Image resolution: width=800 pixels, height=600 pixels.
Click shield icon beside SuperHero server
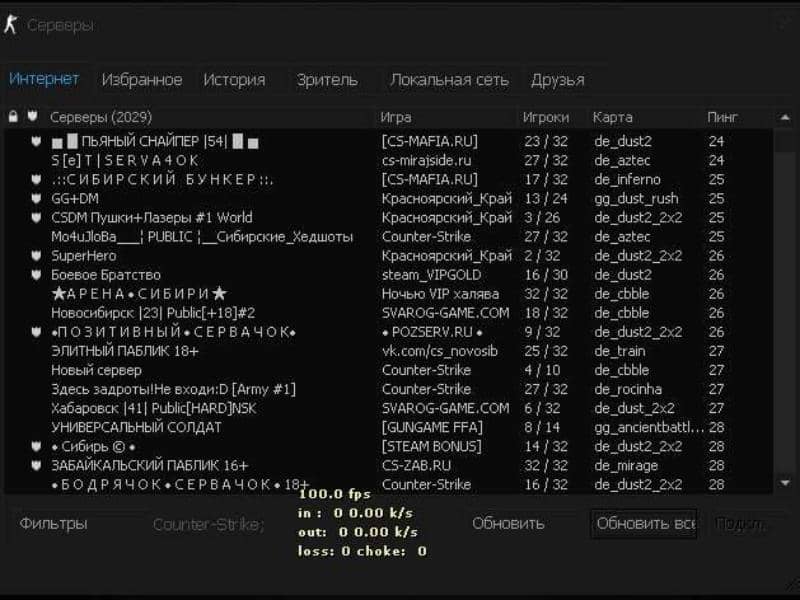36,255
